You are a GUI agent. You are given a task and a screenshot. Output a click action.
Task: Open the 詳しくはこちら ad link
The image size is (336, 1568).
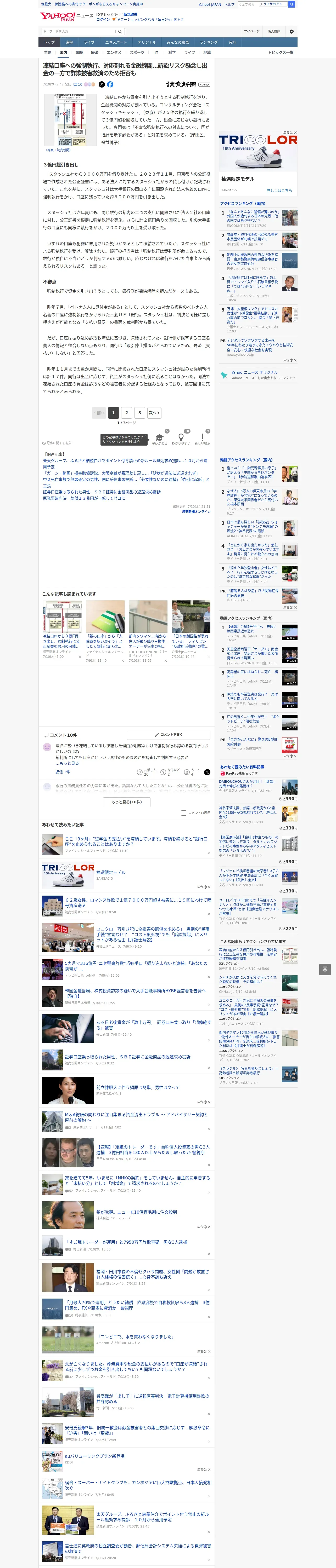pos(279,191)
